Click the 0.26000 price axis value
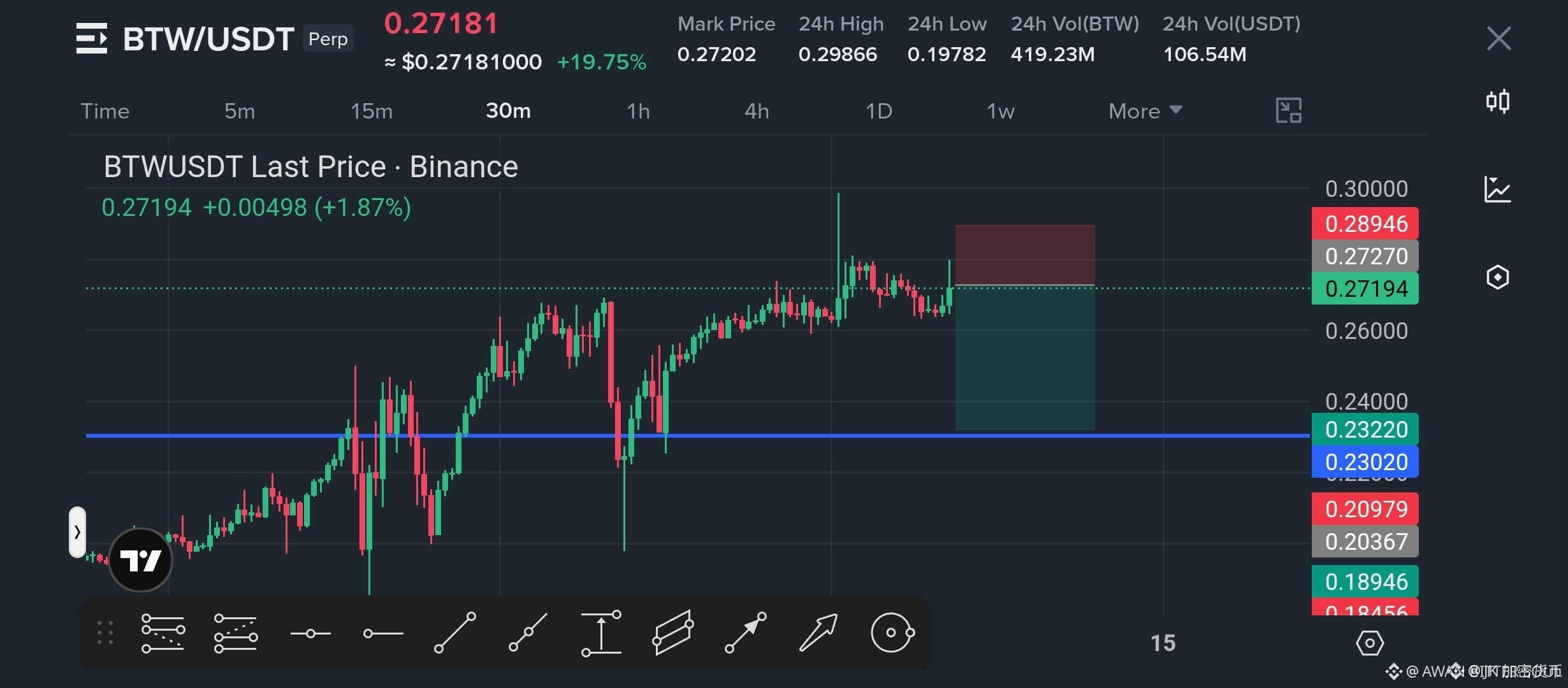The image size is (1568, 688). coord(1367,331)
